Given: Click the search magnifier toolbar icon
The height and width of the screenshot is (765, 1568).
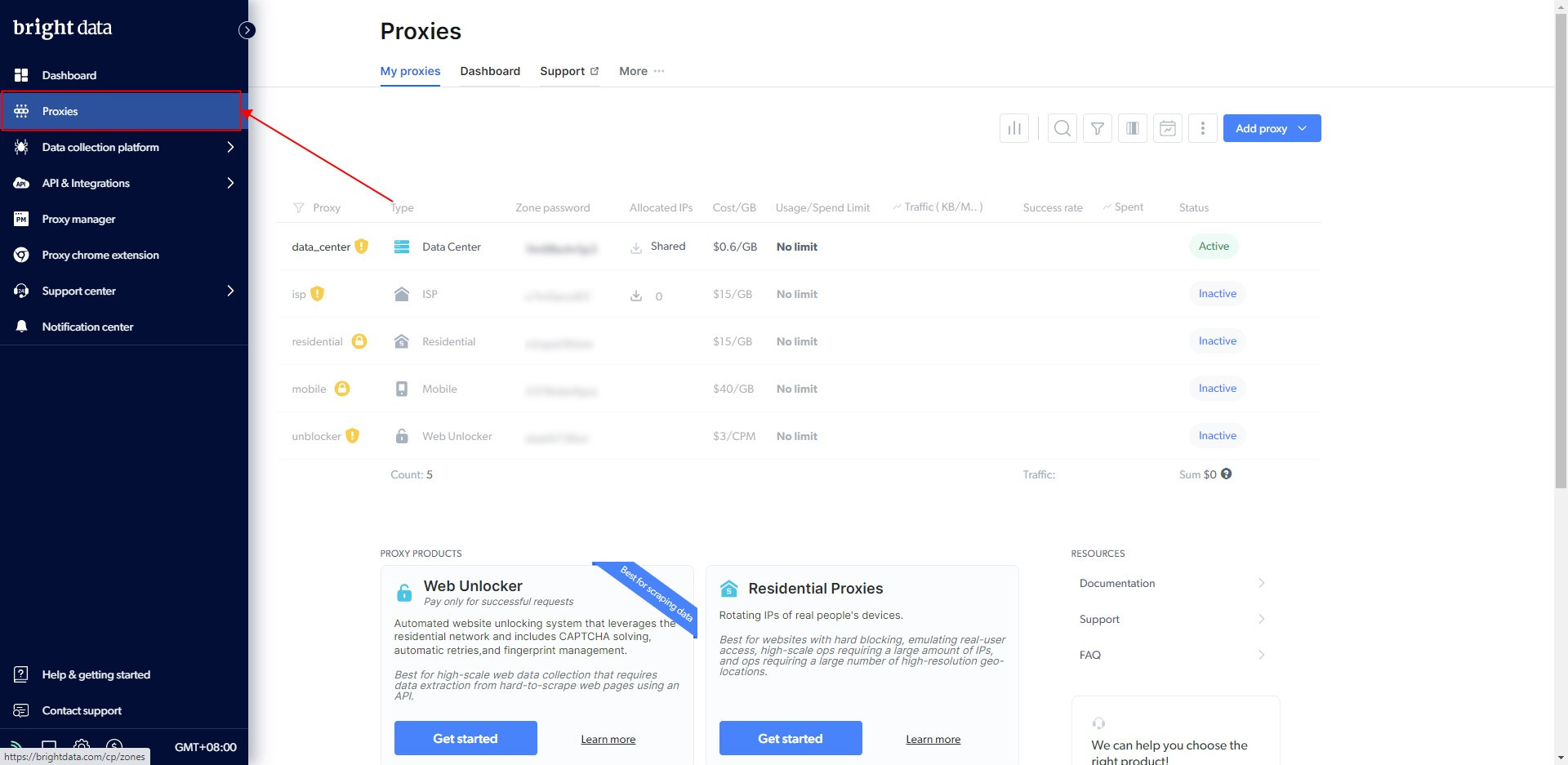Looking at the screenshot, I should (1062, 128).
